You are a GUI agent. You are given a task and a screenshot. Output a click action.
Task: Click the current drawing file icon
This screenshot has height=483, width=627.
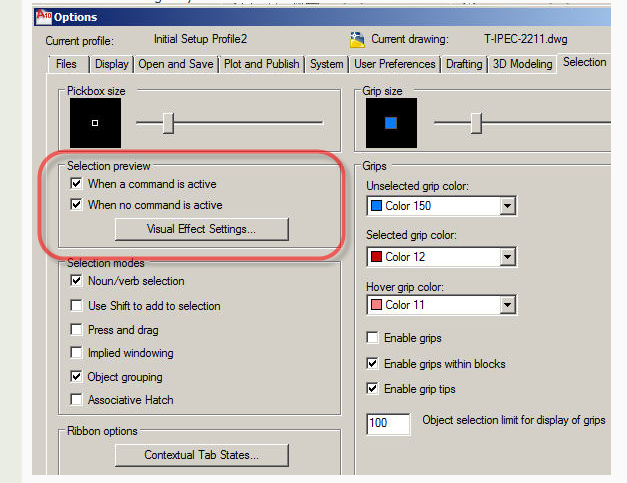(x=357, y=40)
